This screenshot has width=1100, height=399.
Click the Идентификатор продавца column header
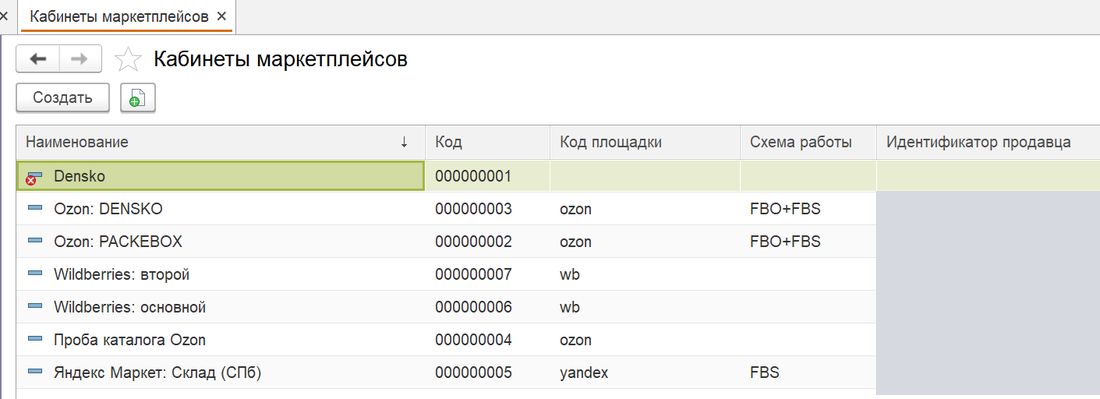click(x=988, y=142)
